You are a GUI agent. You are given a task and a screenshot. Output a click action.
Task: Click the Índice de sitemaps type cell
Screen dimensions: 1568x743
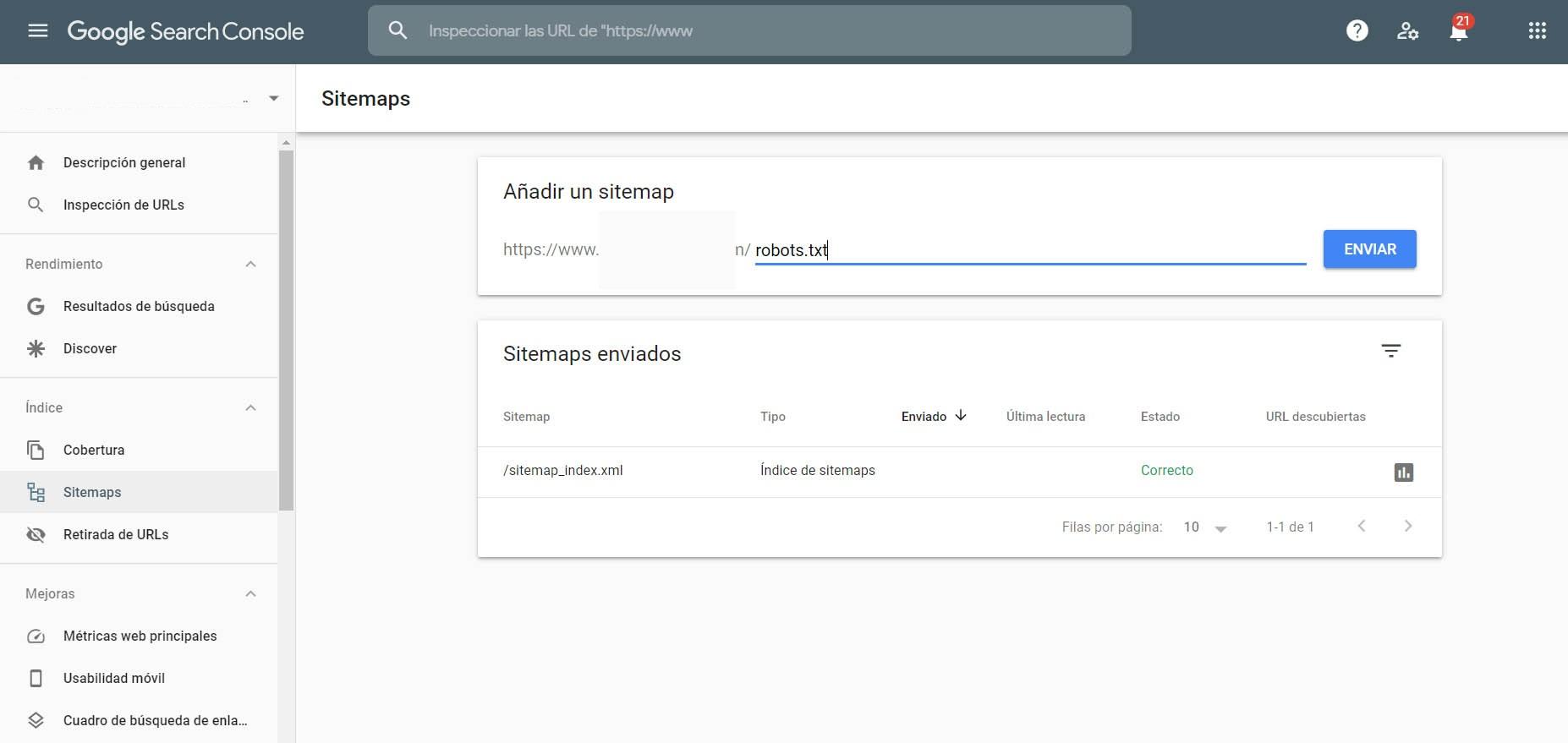pyautogui.click(x=818, y=470)
